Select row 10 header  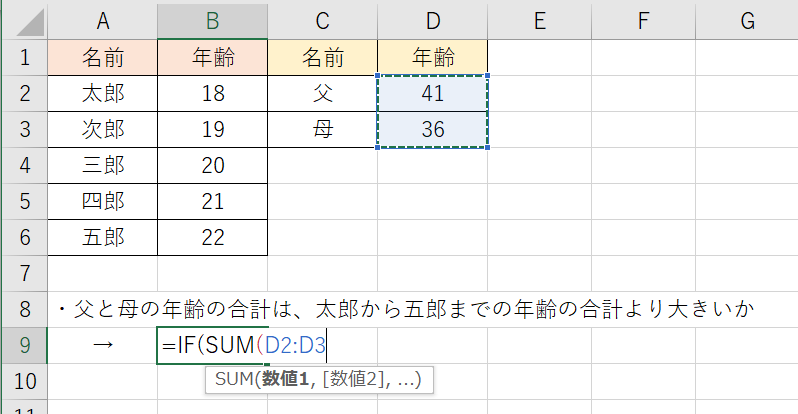[24, 381]
